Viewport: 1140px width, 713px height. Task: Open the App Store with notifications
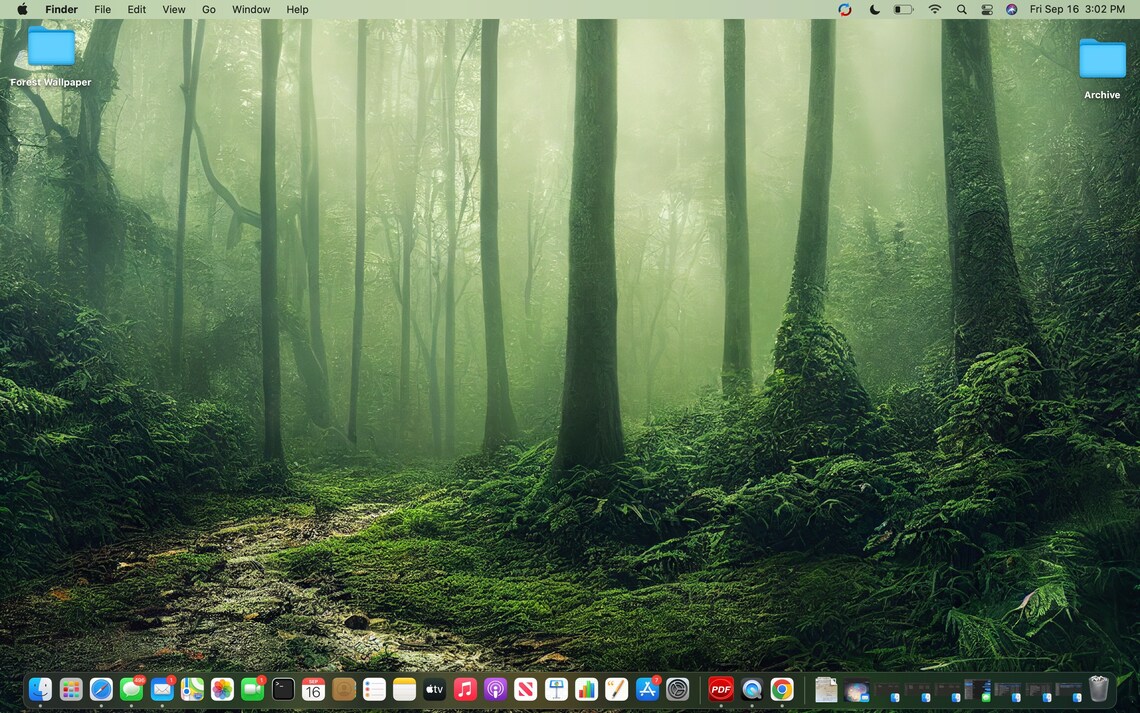tap(647, 688)
